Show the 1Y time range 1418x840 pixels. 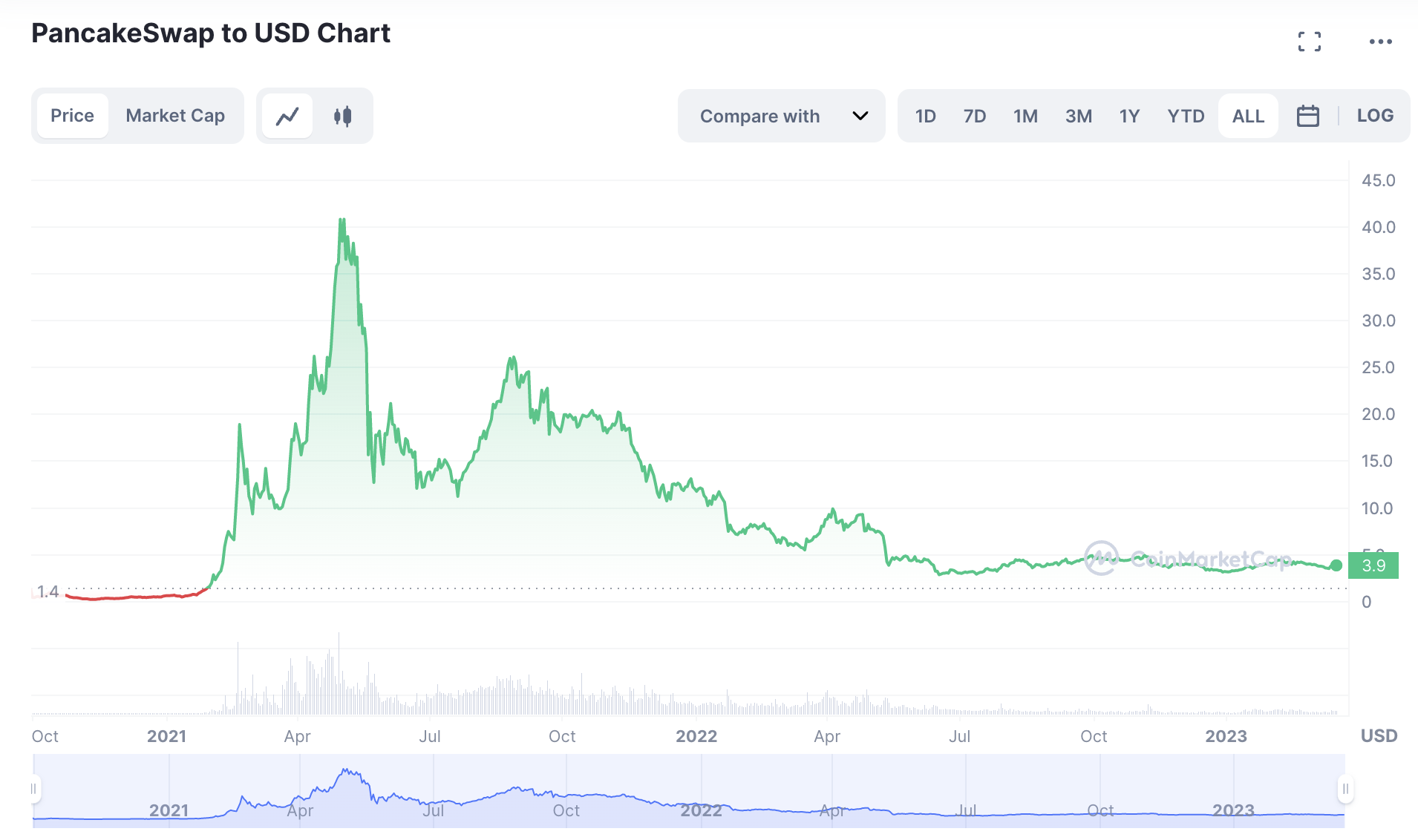[x=1129, y=116]
